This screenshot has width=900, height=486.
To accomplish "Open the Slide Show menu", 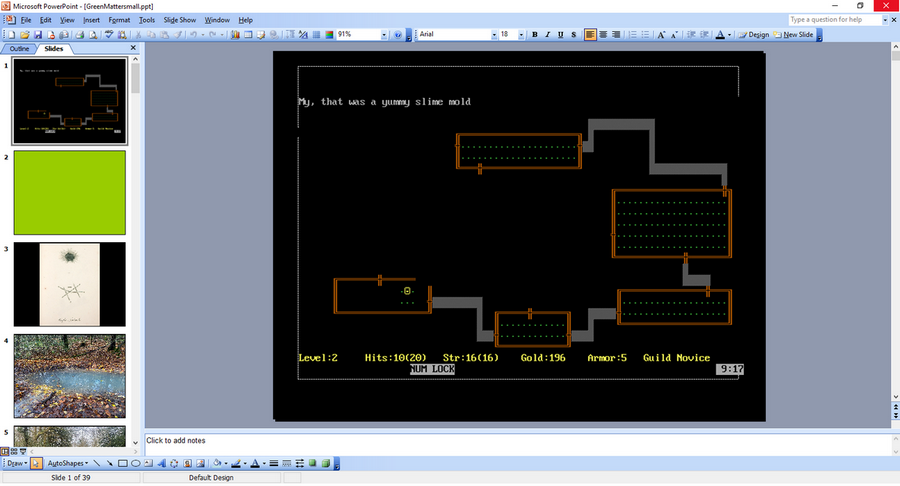I will [x=179, y=20].
